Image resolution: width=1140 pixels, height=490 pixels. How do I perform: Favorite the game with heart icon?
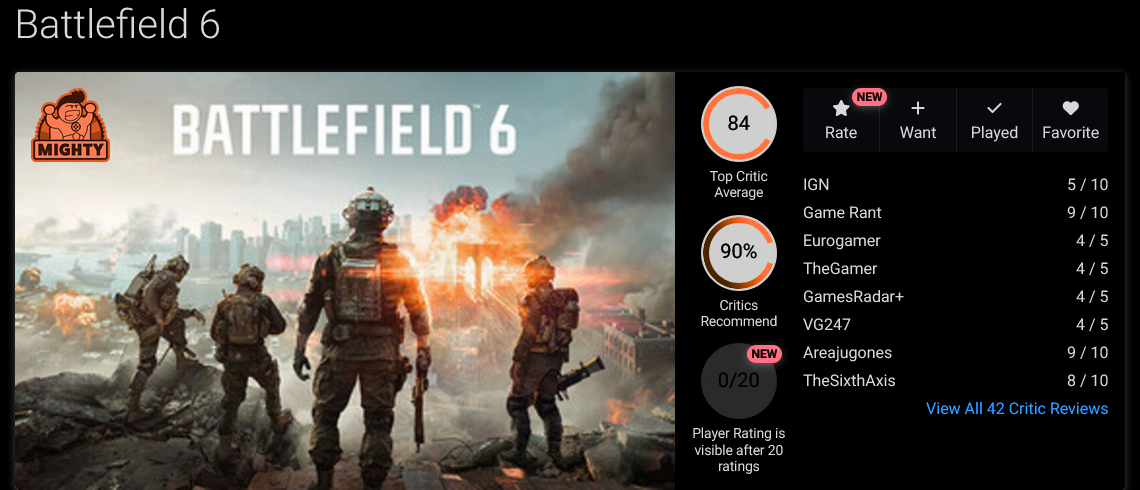pyautogui.click(x=1070, y=108)
